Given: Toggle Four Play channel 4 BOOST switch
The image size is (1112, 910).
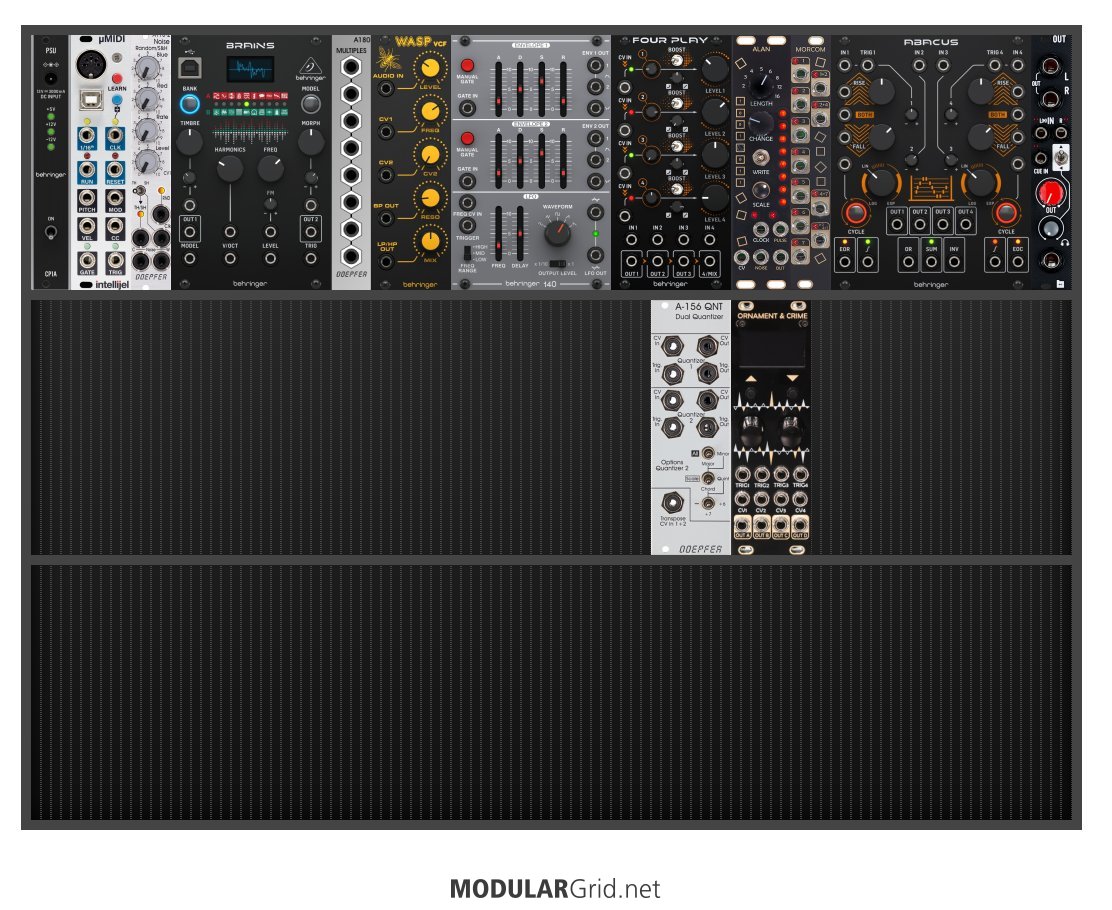Looking at the screenshot, I should coord(677,189).
